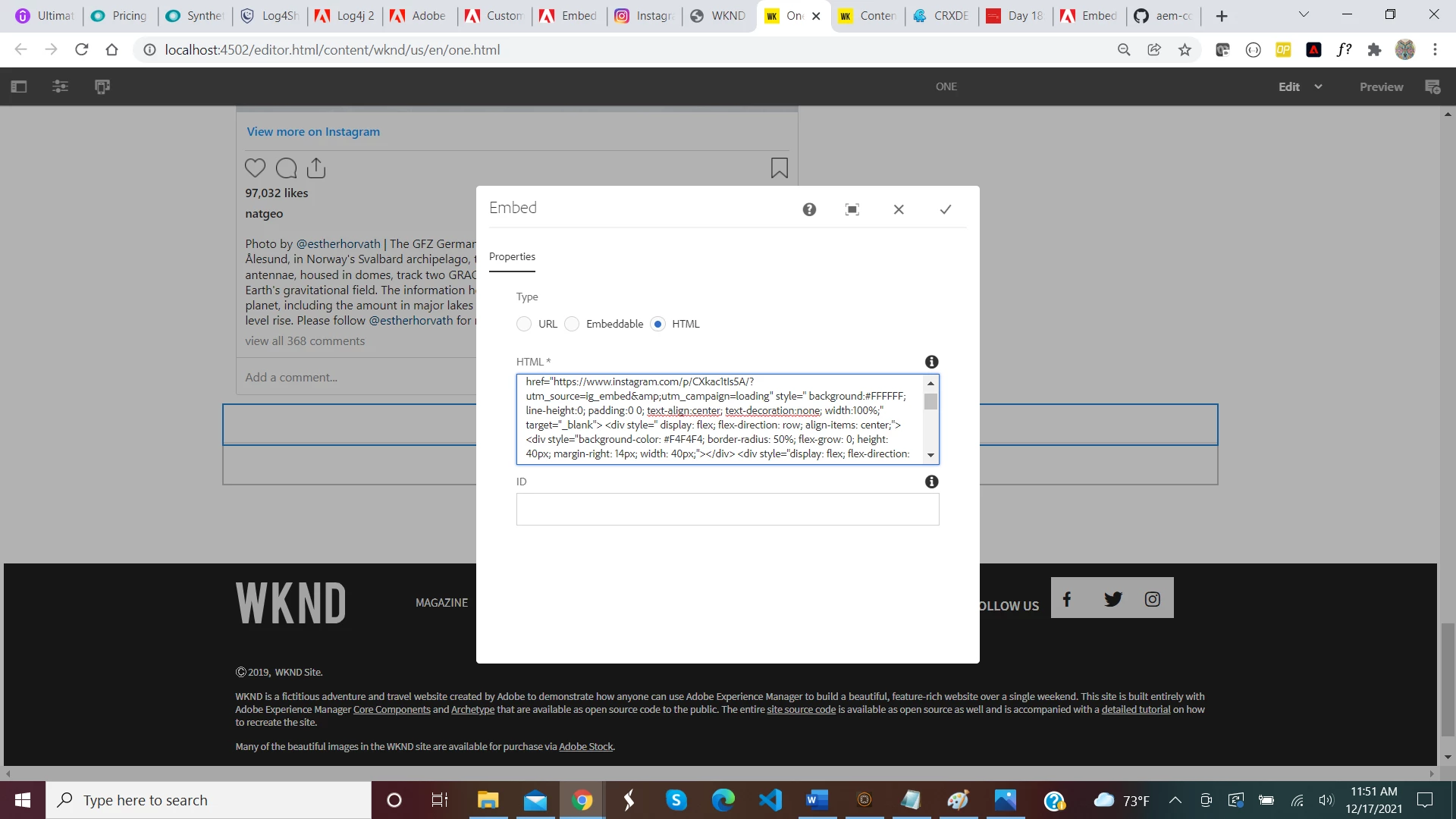Image resolution: width=1456 pixels, height=819 pixels.
Task: Toggle the AEM side panel icon
Action: (x=19, y=86)
